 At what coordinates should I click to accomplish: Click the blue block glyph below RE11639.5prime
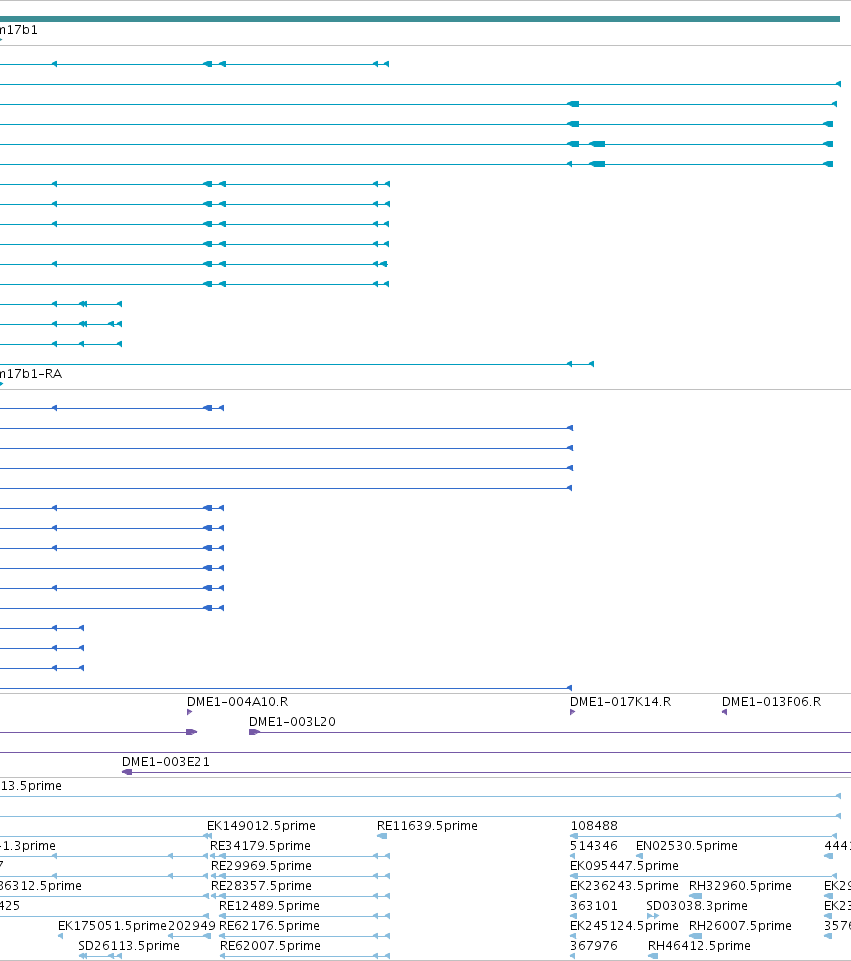tap(382, 836)
